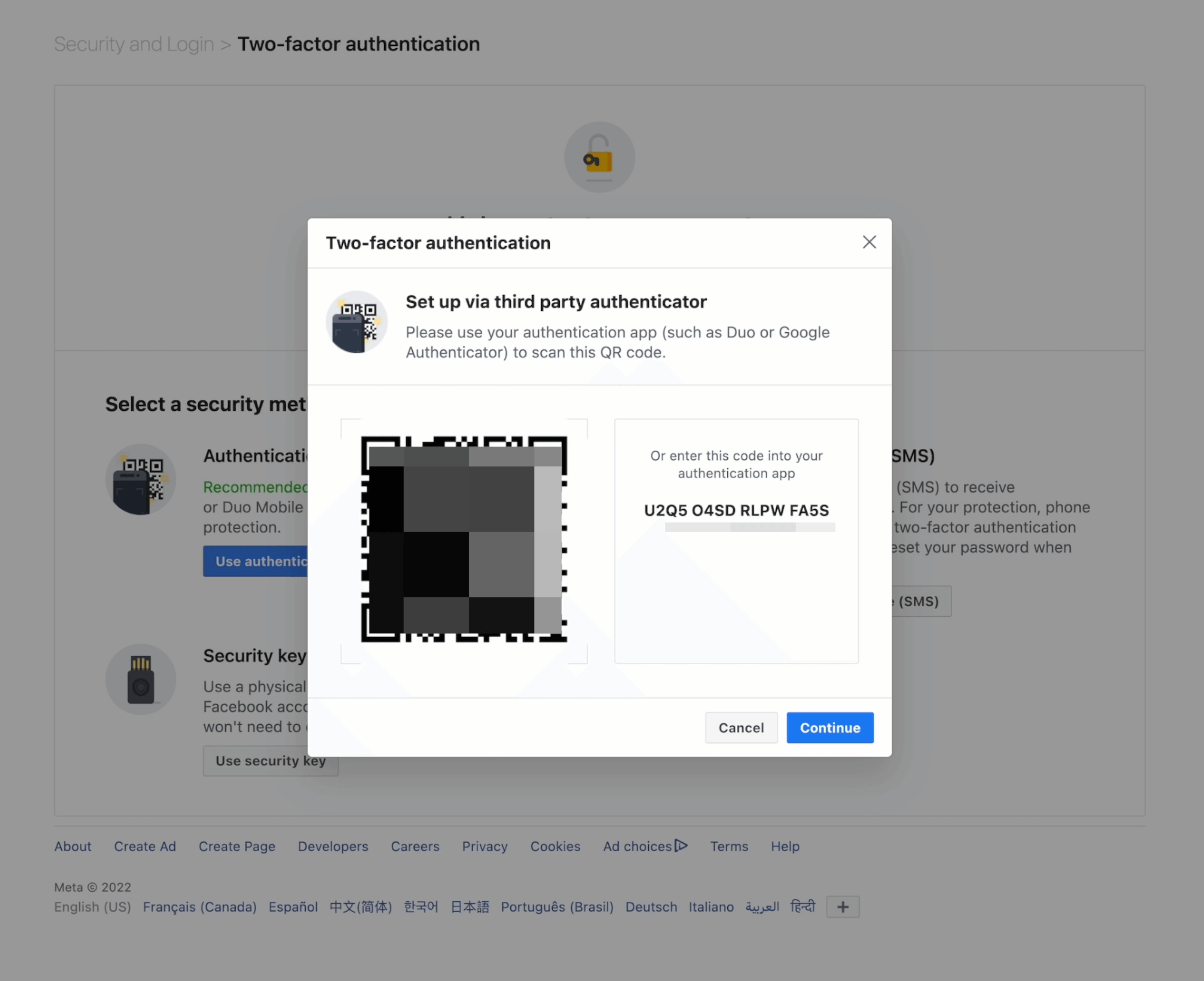Open the Create Page footer link

click(x=237, y=846)
